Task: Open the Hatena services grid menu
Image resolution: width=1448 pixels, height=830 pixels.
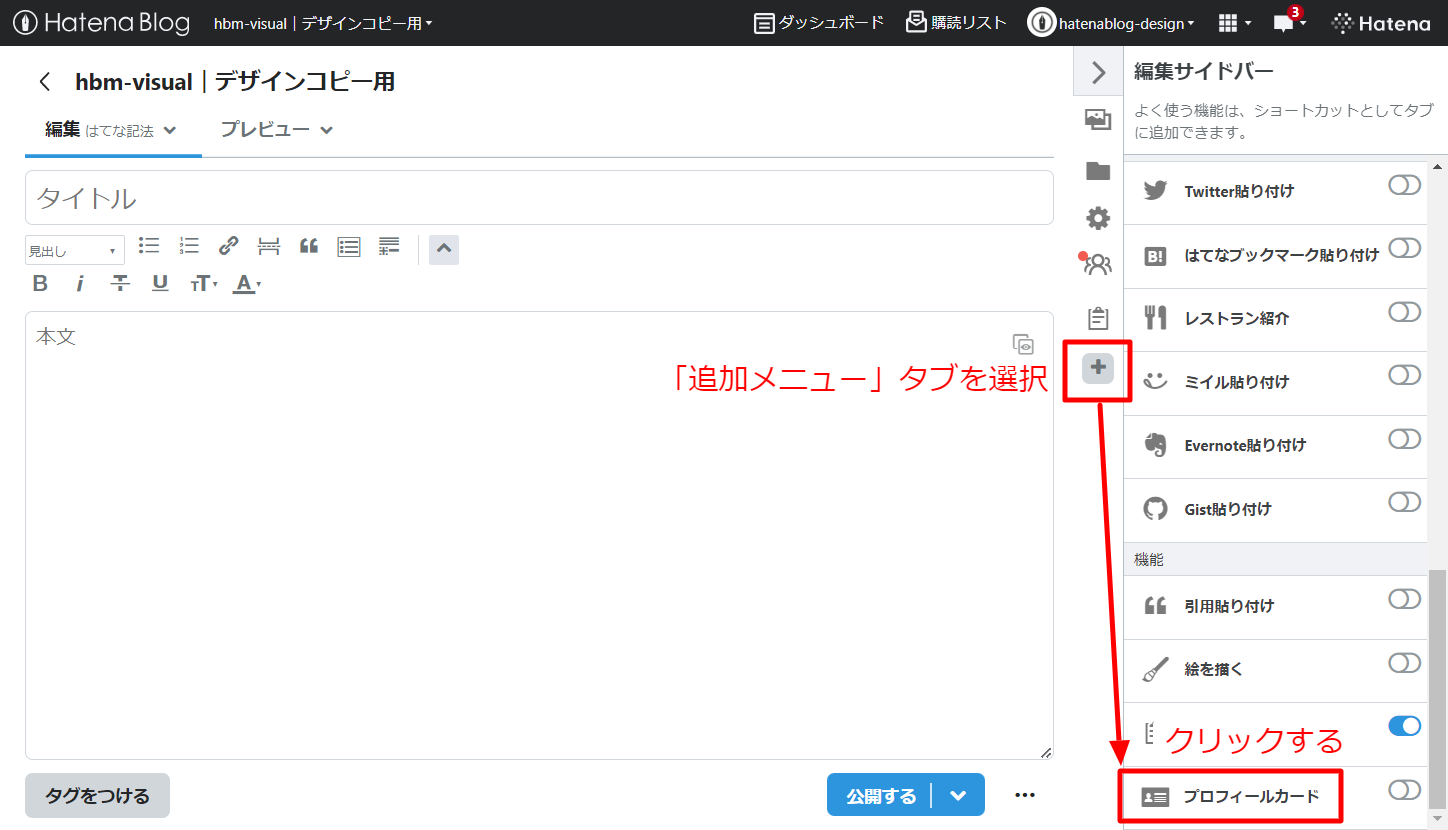Action: tap(1235, 23)
